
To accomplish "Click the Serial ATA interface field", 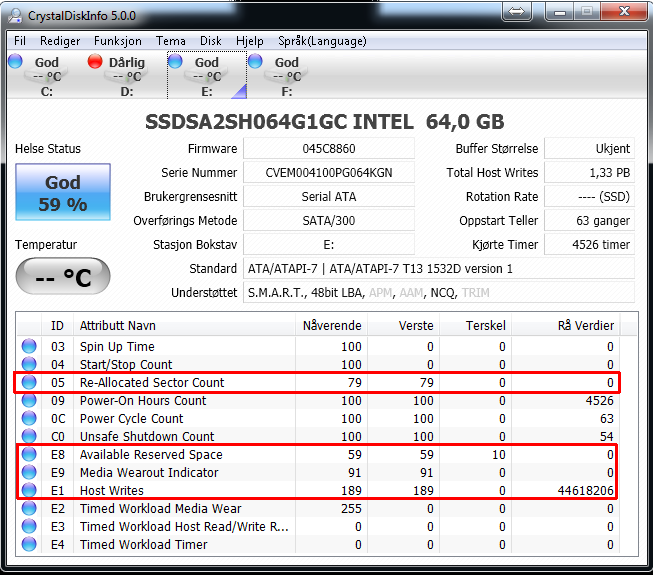I will tap(329, 197).
